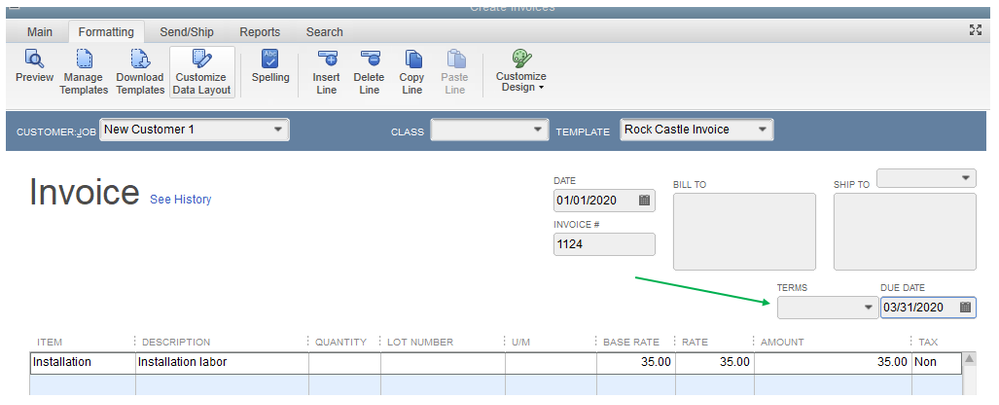
Task: Click the Rate cell of Installation row
Action: click(715, 362)
